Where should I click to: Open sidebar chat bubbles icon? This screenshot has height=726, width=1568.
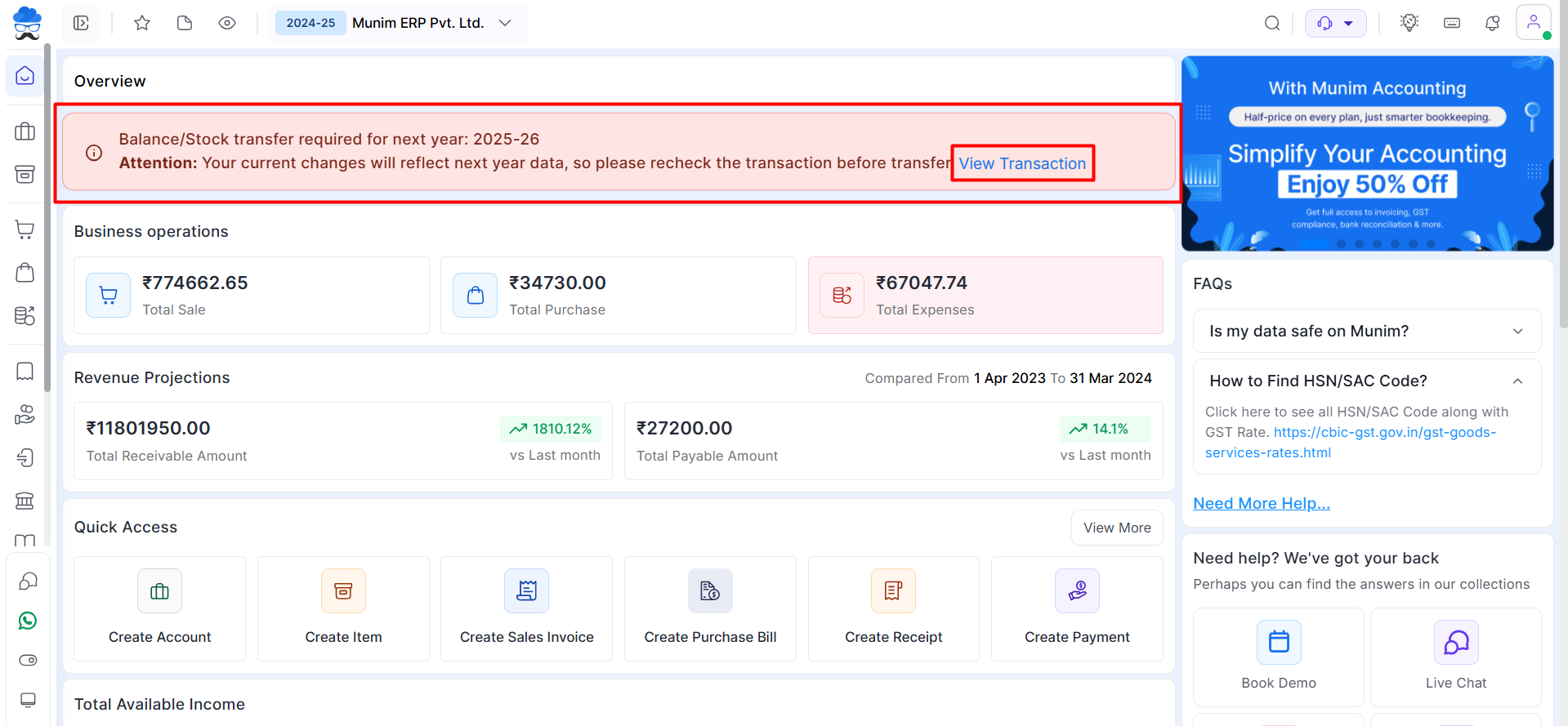[x=28, y=581]
